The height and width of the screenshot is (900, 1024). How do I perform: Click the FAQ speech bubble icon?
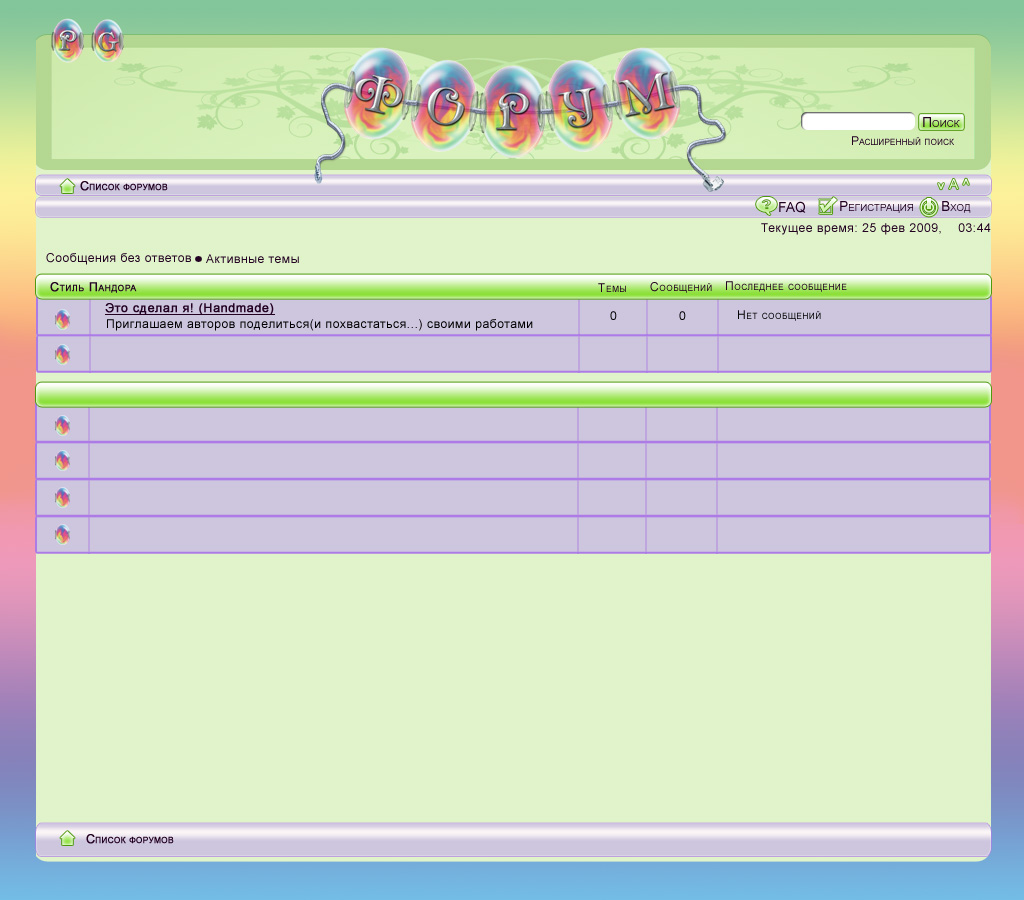pos(765,206)
